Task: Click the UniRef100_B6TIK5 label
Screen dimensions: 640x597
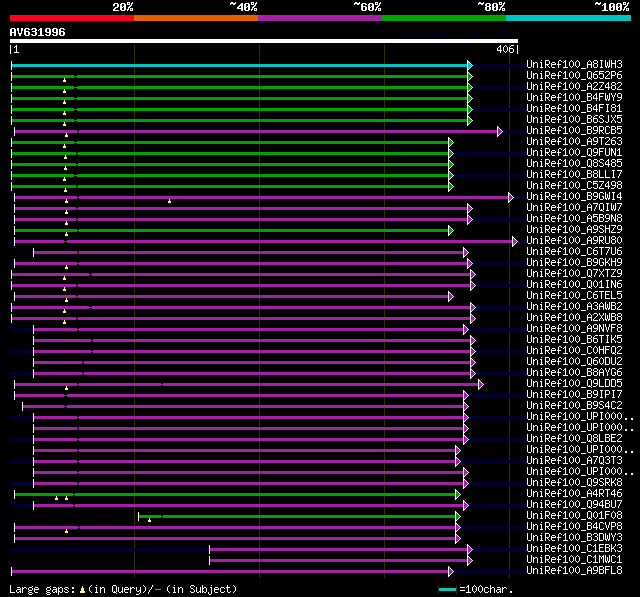Action: (574, 340)
